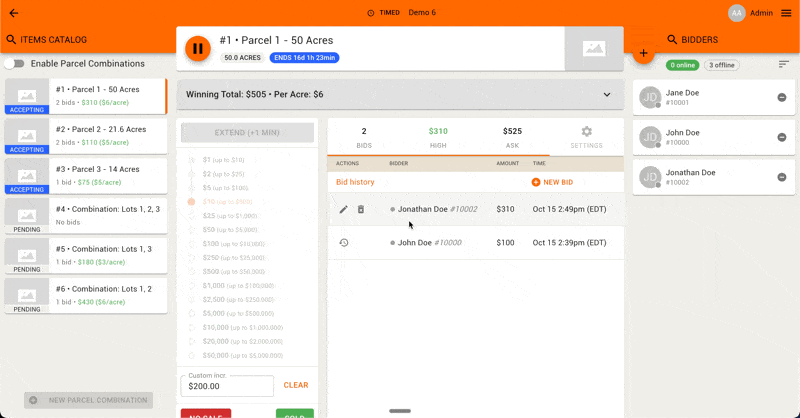Restore John Doe's $100 bid
This screenshot has width=800, height=418.
click(344, 242)
